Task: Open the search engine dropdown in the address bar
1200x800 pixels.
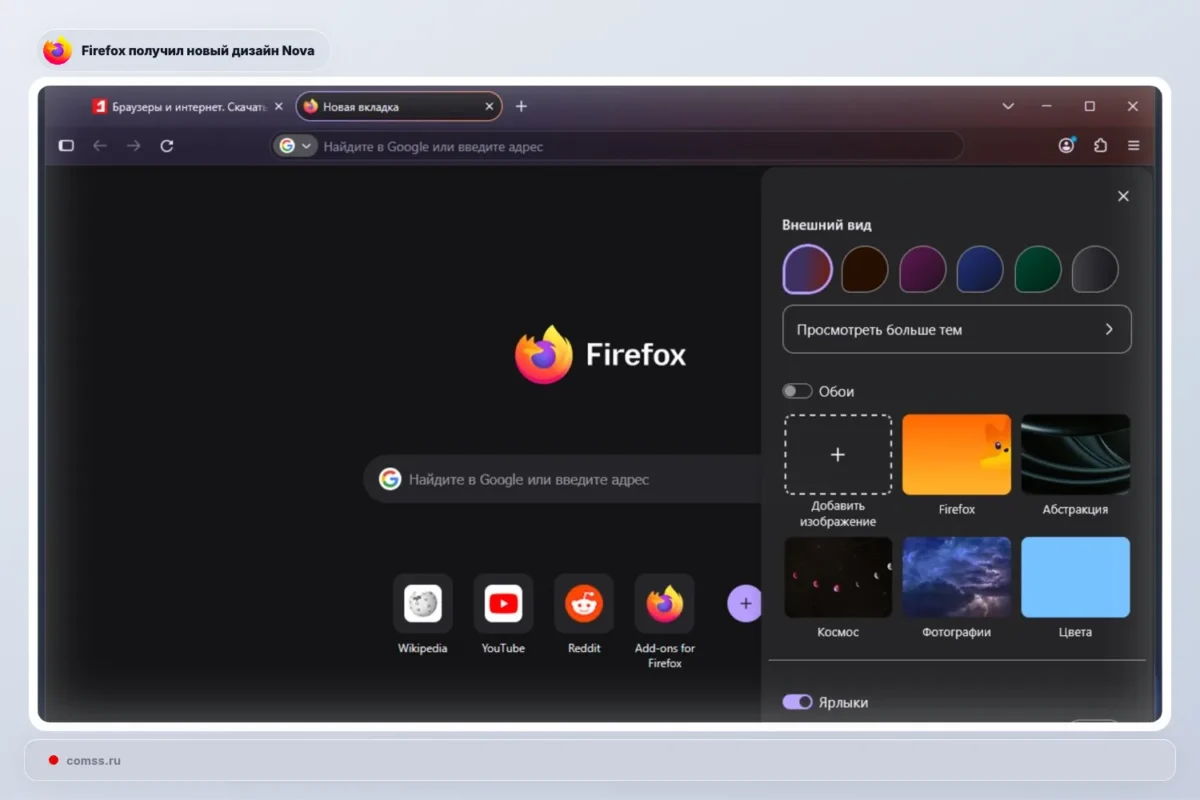Action: click(x=295, y=146)
